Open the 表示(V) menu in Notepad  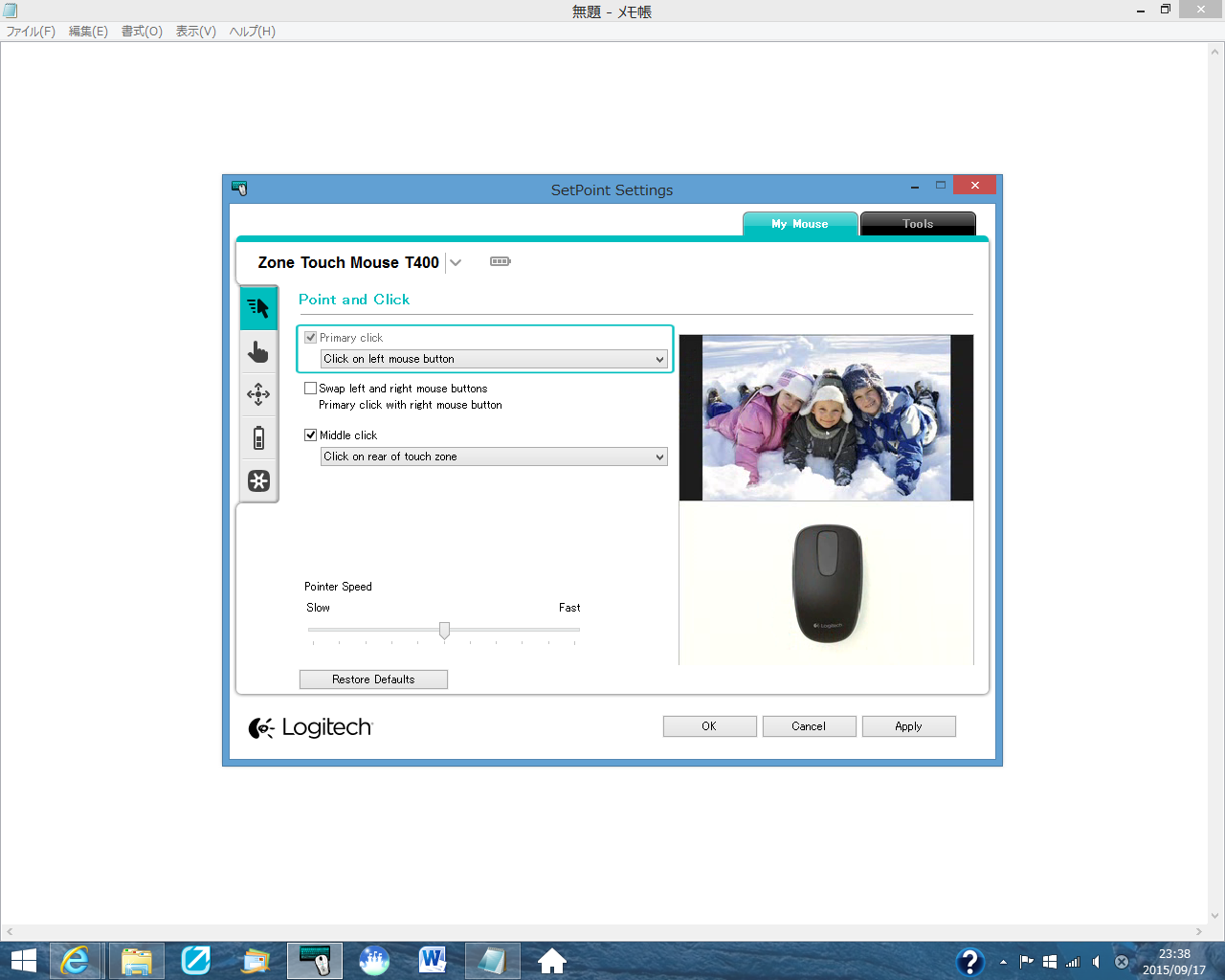click(x=195, y=32)
